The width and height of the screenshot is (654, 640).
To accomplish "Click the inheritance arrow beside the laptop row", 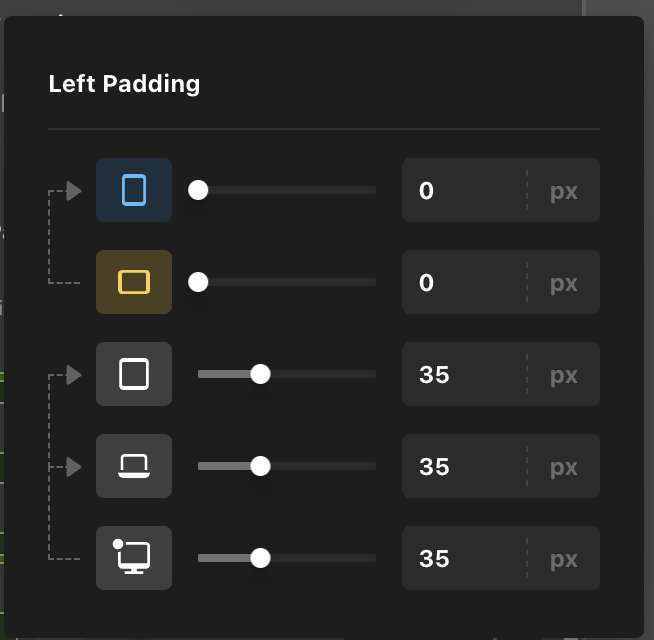I will [74, 466].
